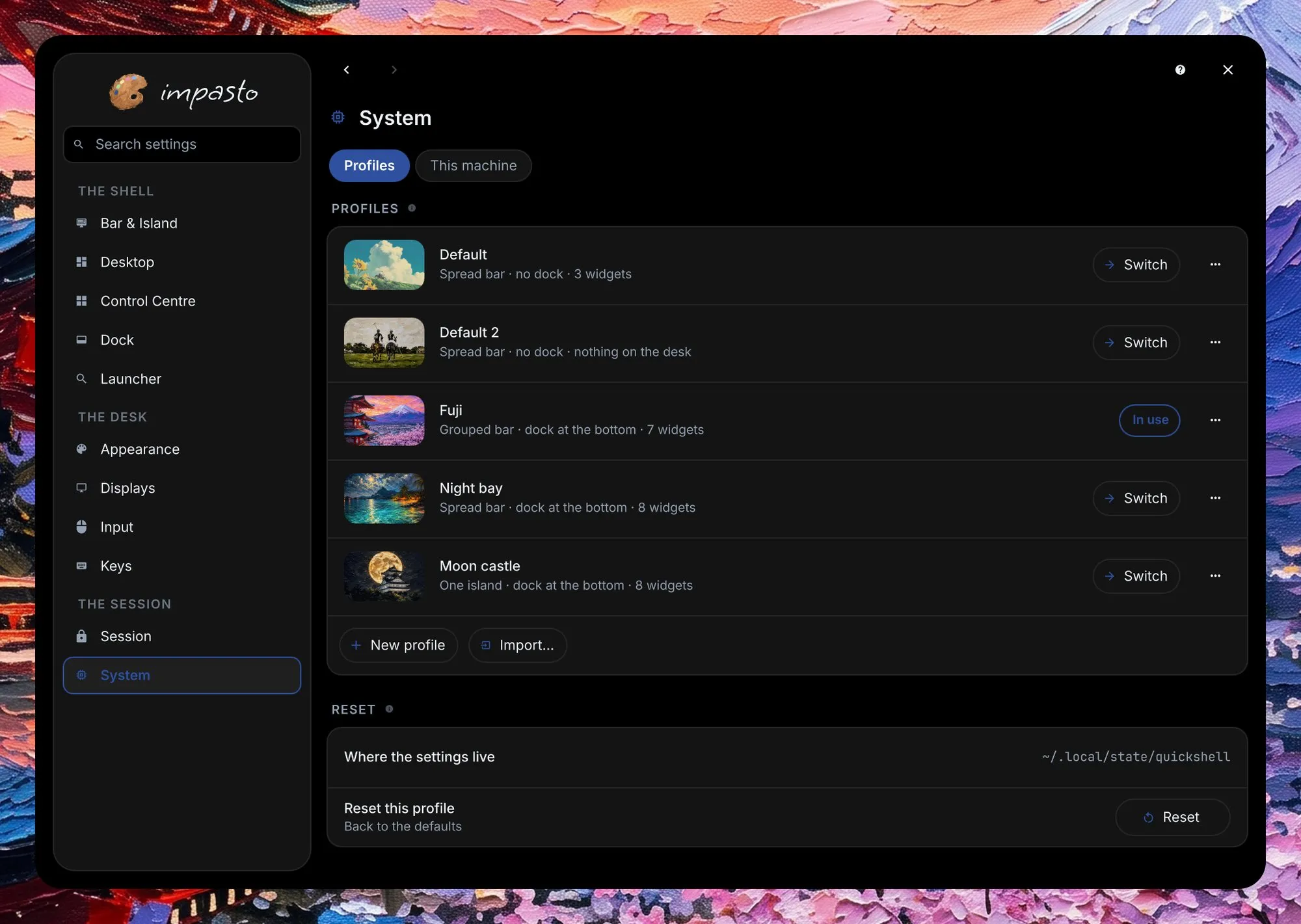The width and height of the screenshot is (1301, 924).
Task: Click the Import... button
Action: pos(517,645)
